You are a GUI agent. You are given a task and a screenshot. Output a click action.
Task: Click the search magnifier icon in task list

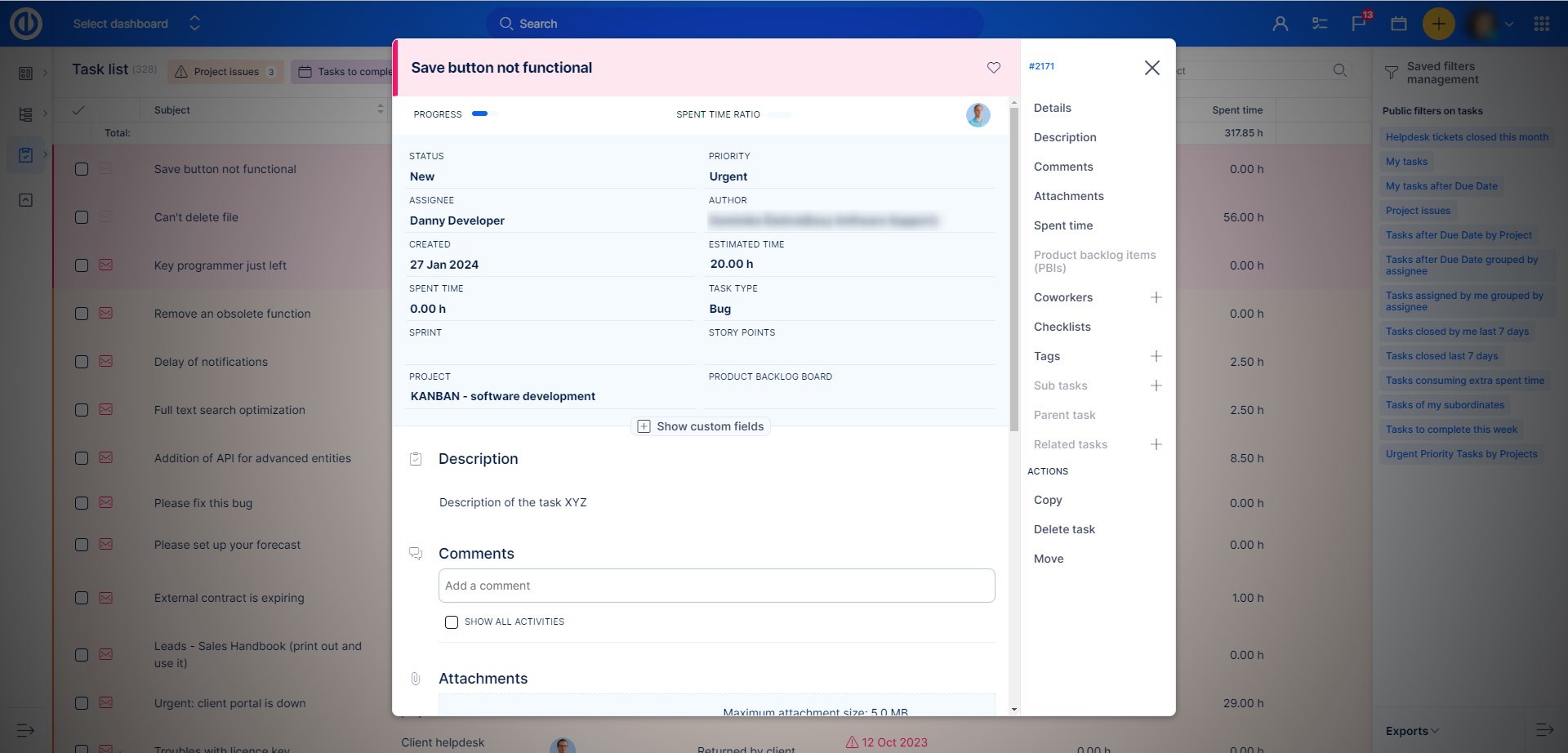pyautogui.click(x=1340, y=71)
